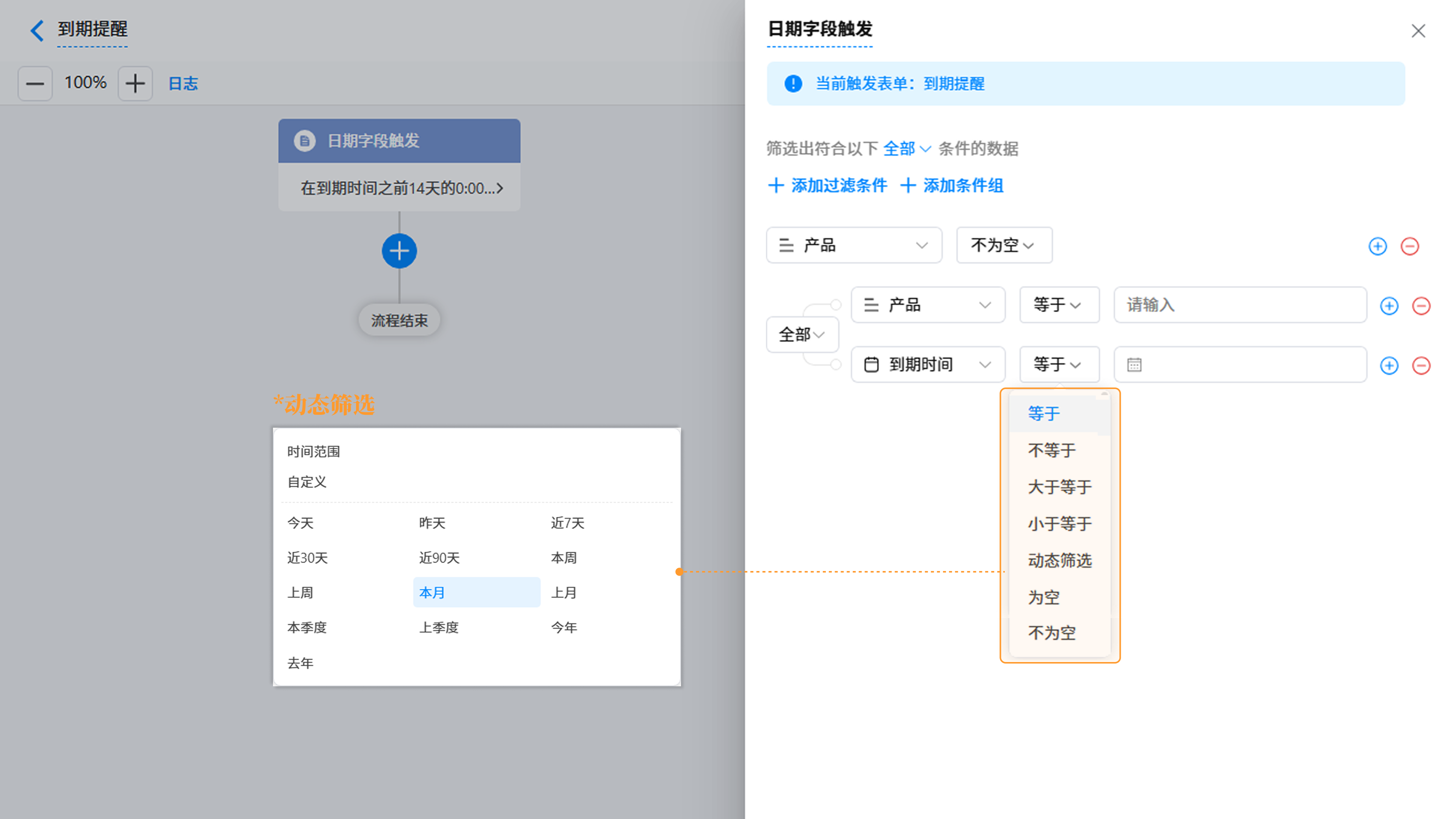Select 大于等于 in the operator list

[1059, 487]
